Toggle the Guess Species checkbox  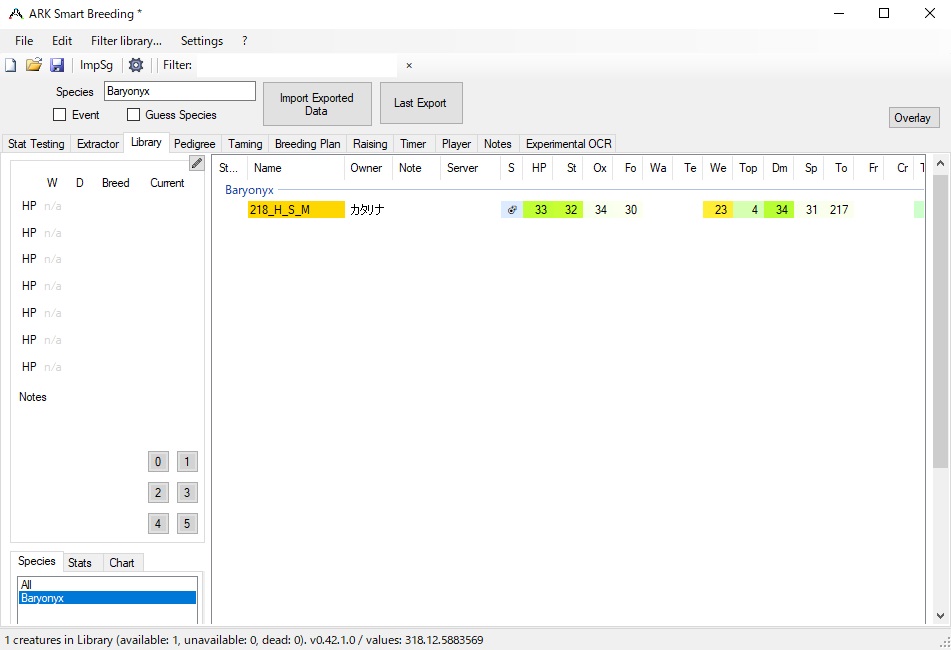(x=133, y=115)
